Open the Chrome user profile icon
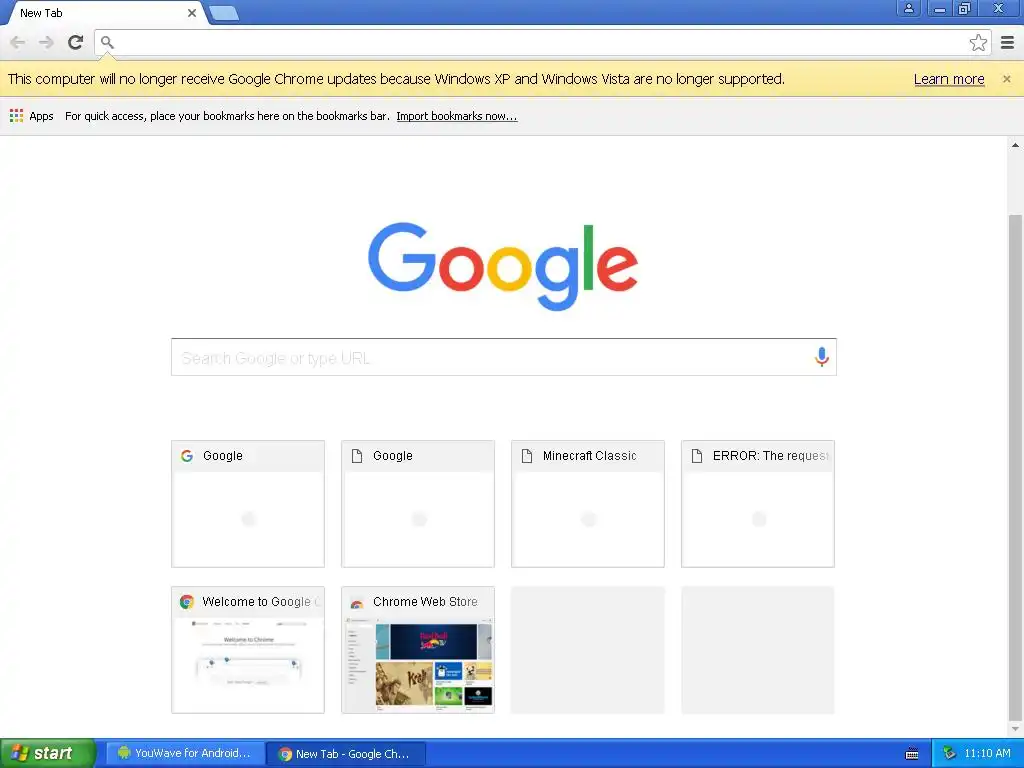 pos(908,8)
